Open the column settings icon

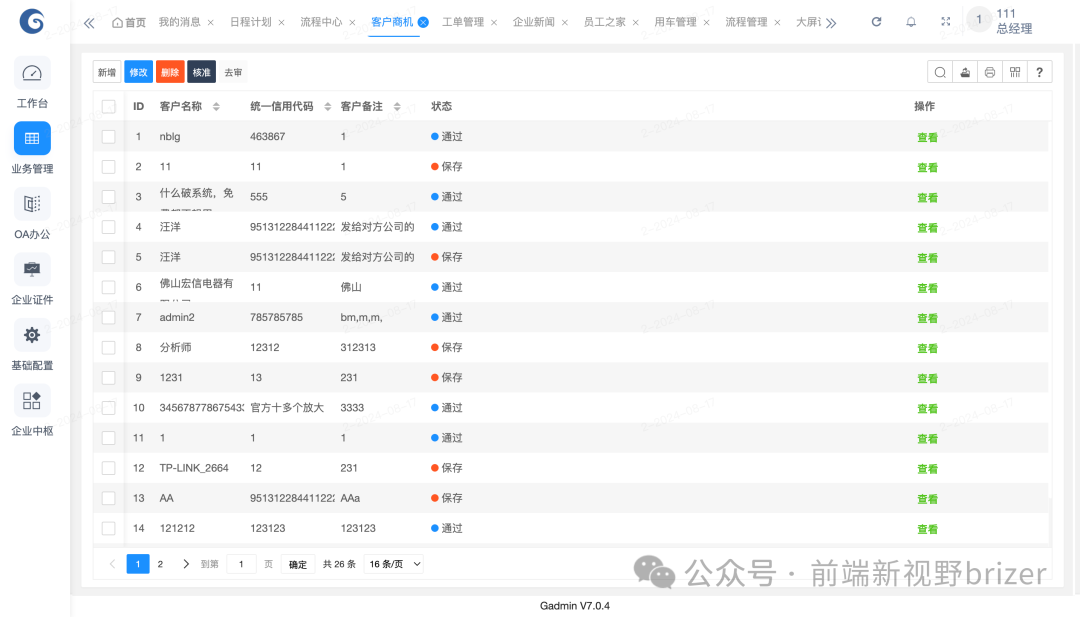[x=1013, y=71]
